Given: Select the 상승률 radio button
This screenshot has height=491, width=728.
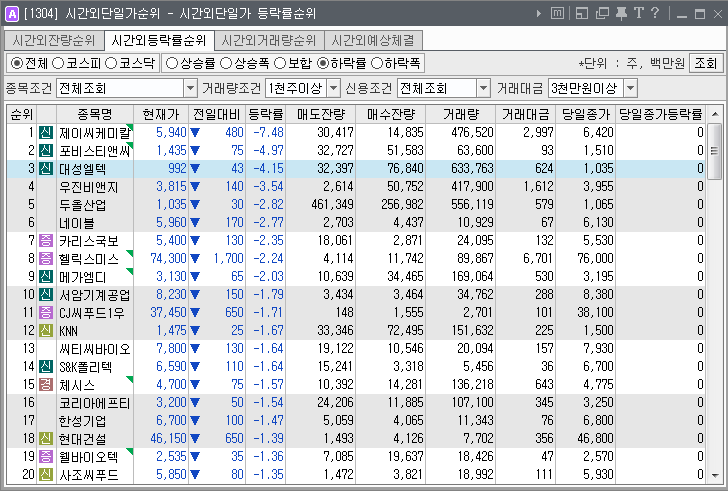Looking at the screenshot, I should click(172, 63).
